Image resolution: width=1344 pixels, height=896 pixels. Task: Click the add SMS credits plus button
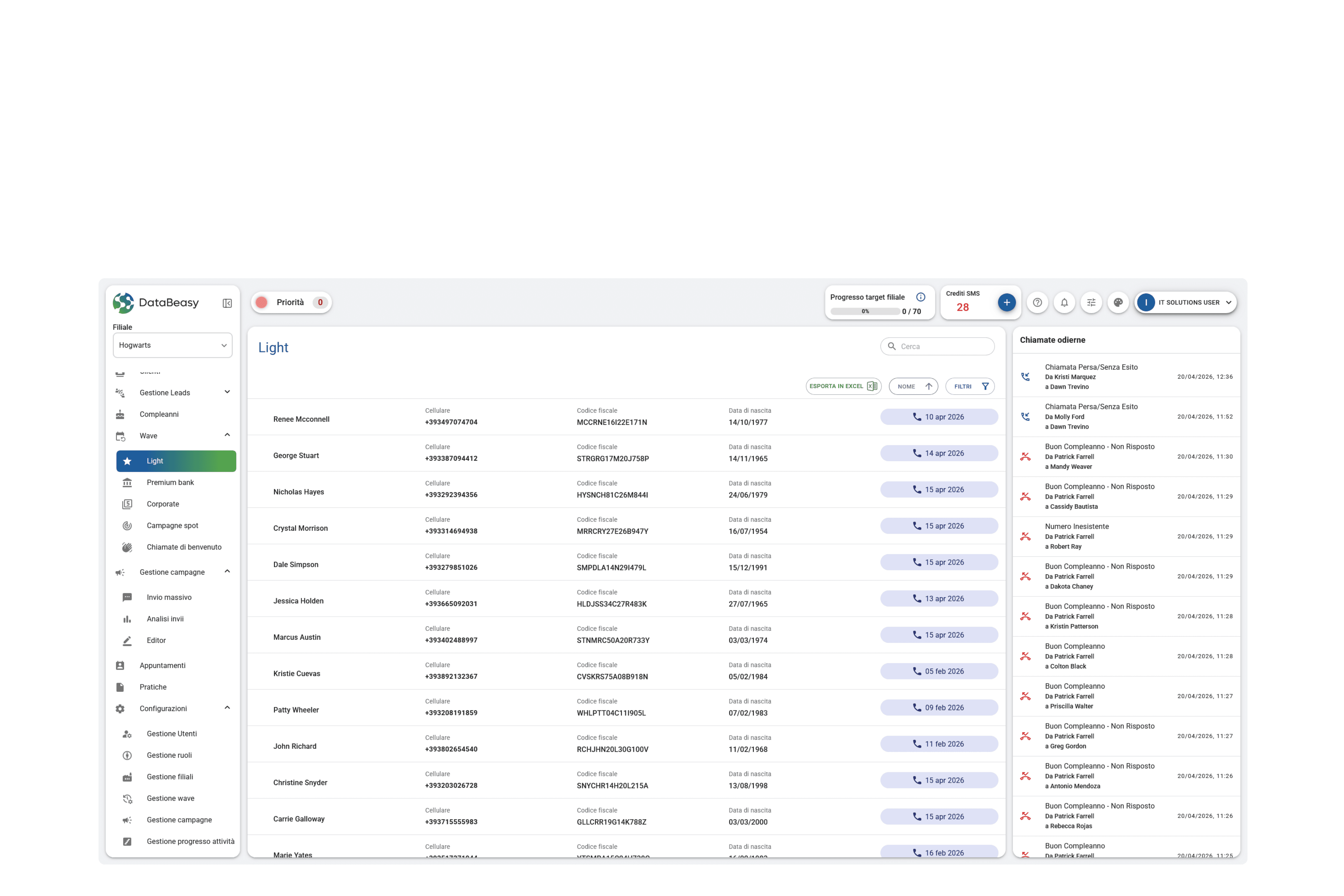pyautogui.click(x=1006, y=302)
